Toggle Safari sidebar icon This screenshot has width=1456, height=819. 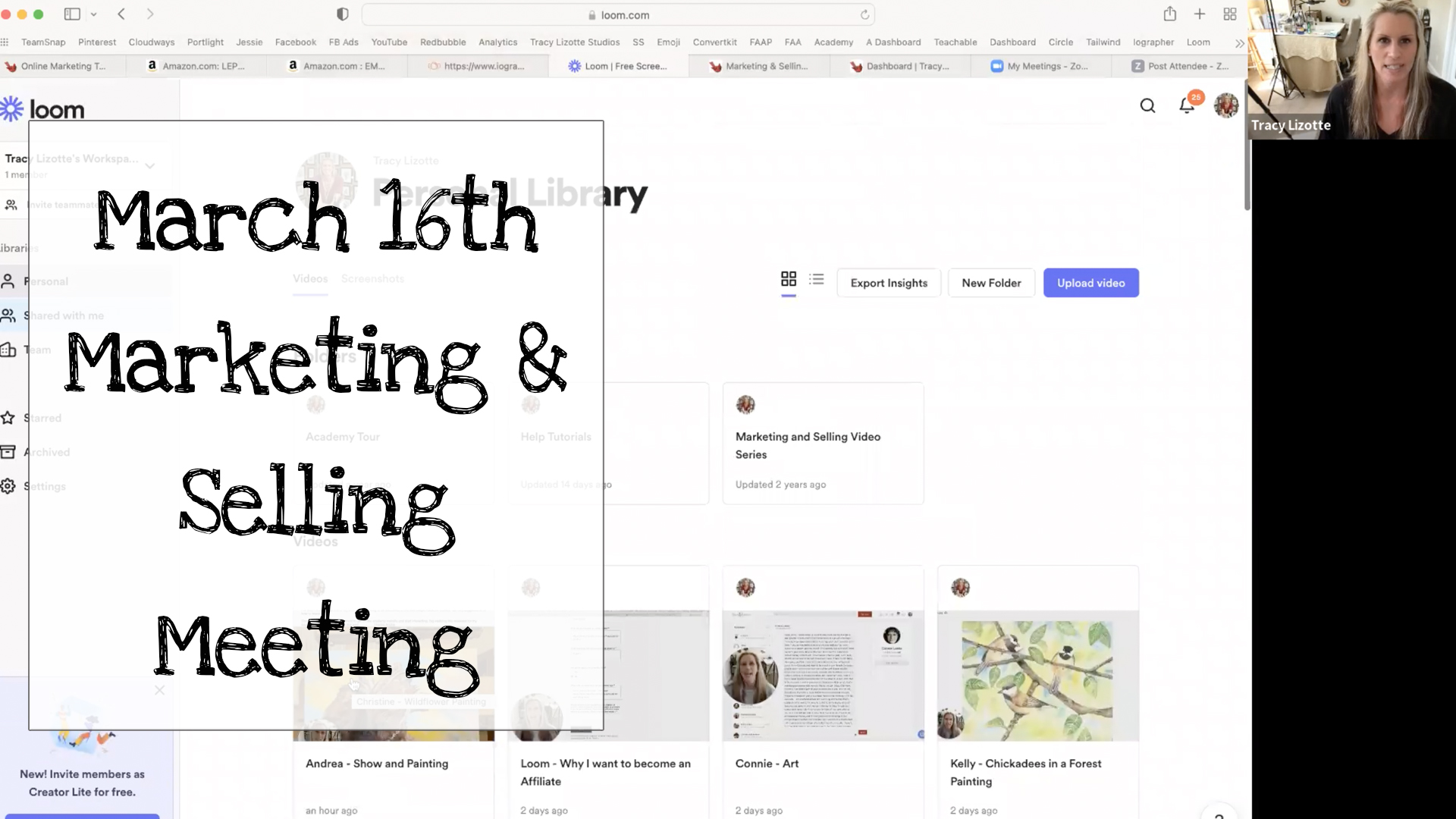[73, 14]
